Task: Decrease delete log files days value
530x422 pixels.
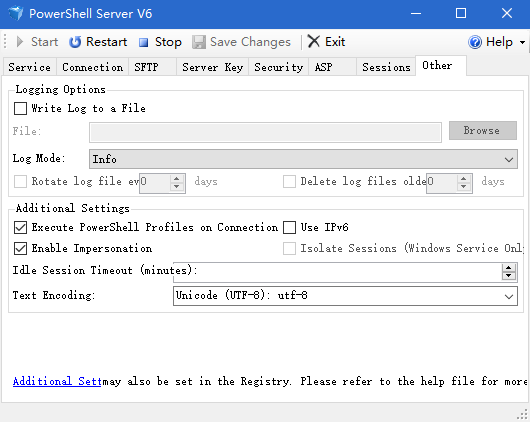Action: tap(464, 187)
